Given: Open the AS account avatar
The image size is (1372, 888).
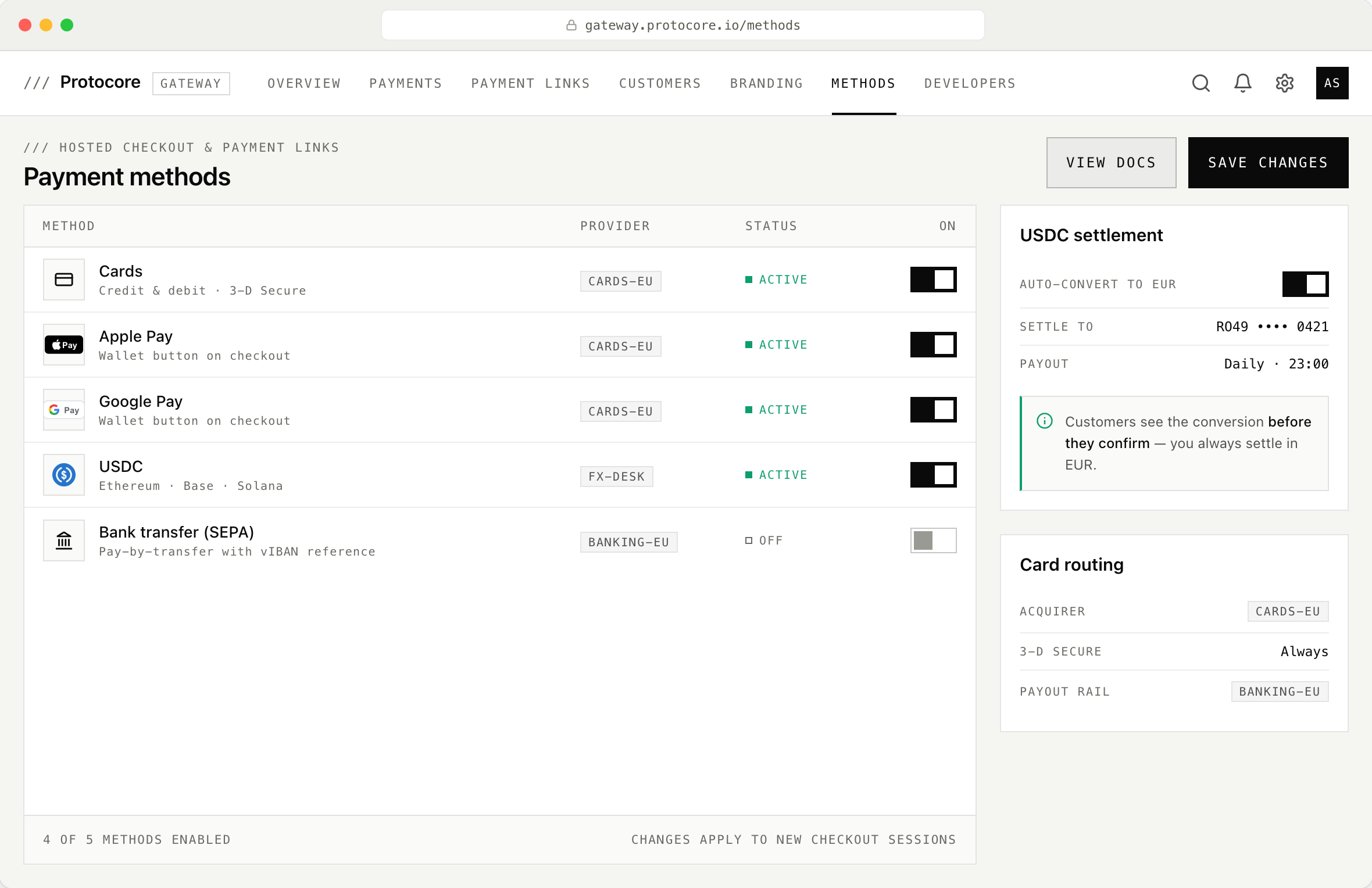Looking at the screenshot, I should point(1332,83).
